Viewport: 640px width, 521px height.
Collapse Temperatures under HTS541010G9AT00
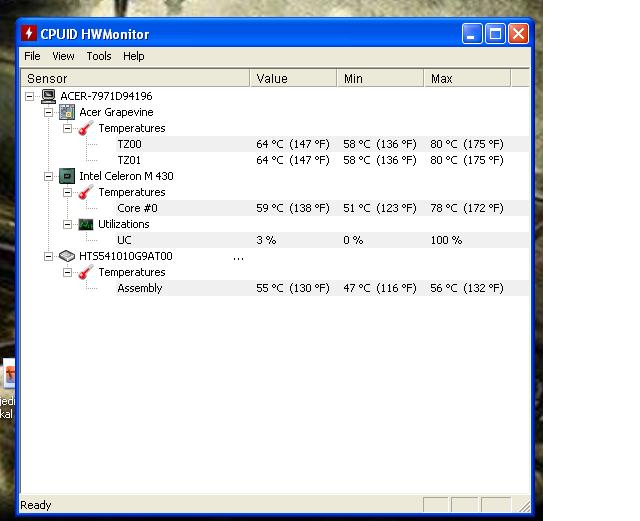(x=68, y=272)
